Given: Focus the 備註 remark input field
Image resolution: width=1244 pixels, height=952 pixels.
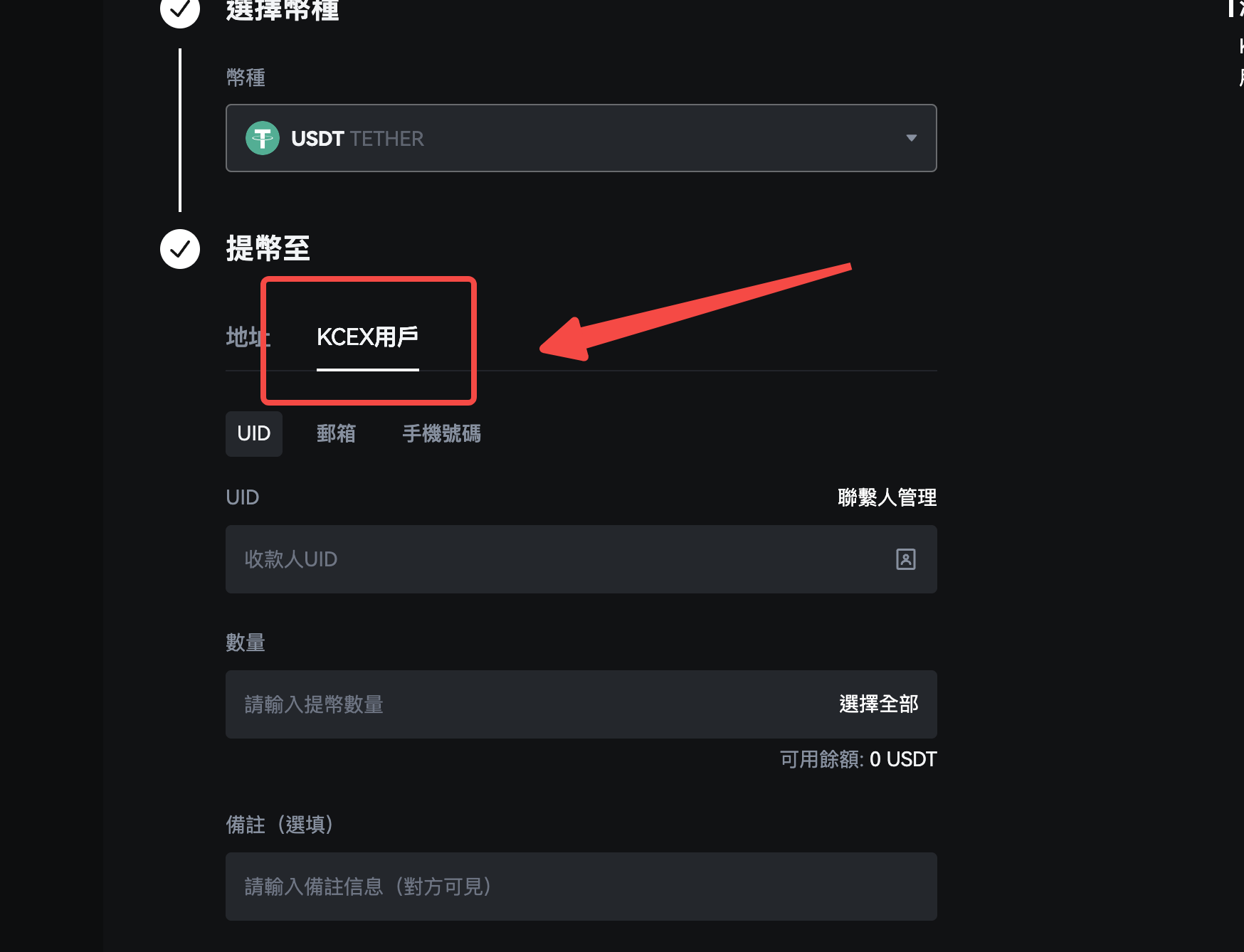Looking at the screenshot, I should (x=581, y=887).
